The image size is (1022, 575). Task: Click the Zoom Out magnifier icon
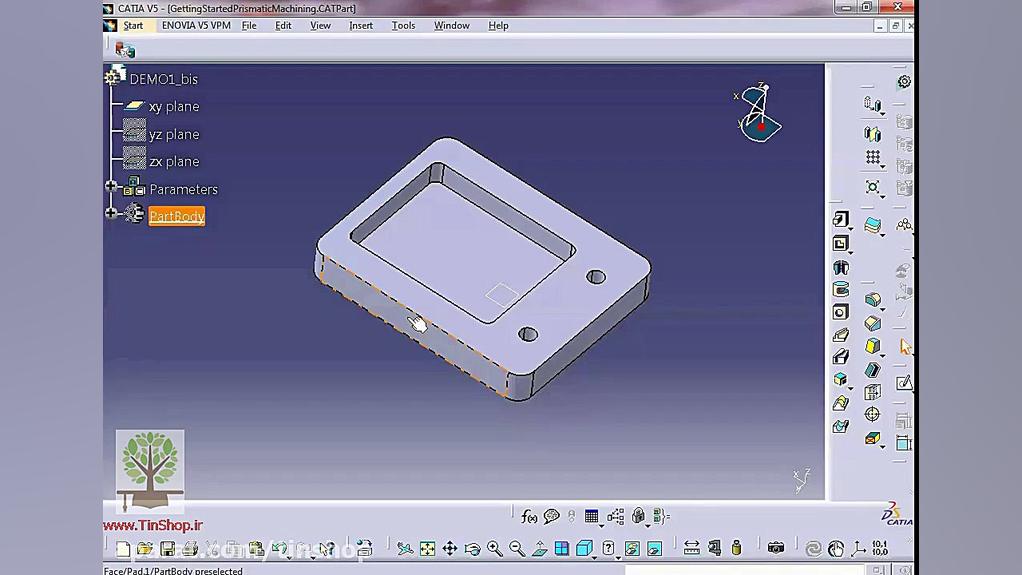point(517,548)
